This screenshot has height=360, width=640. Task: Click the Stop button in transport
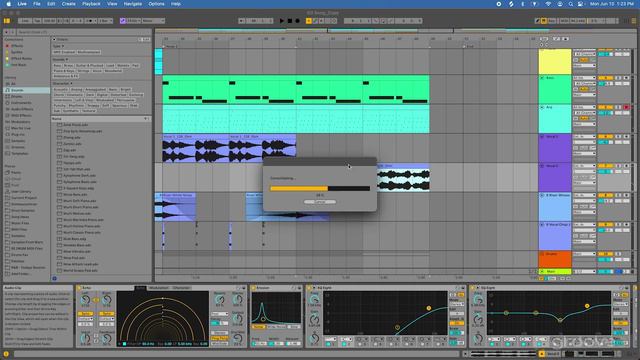pos(290,21)
